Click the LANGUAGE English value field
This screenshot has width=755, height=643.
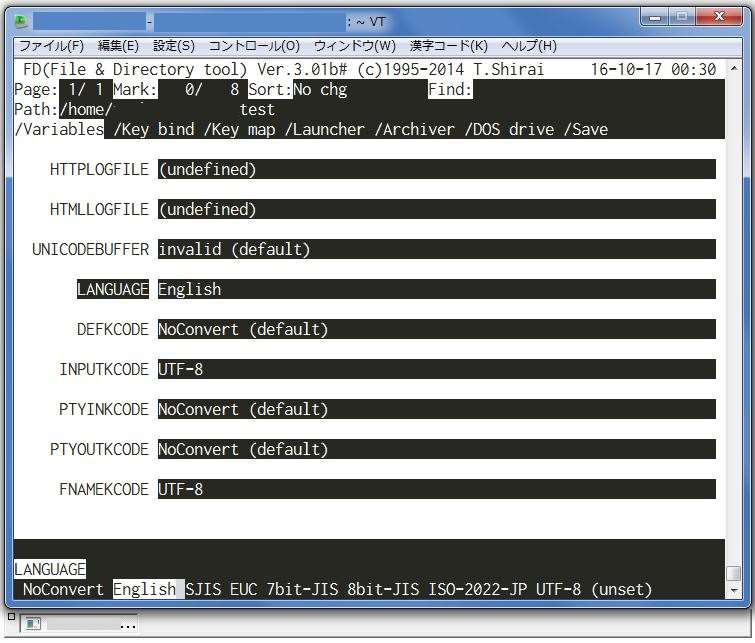pos(437,289)
